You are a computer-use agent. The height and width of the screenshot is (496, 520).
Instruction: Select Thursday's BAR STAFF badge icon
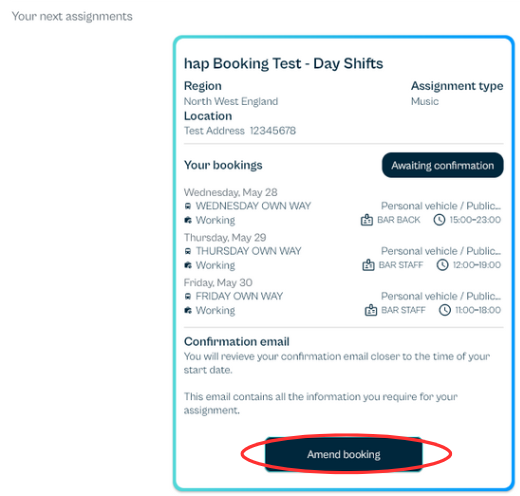[x=368, y=265]
